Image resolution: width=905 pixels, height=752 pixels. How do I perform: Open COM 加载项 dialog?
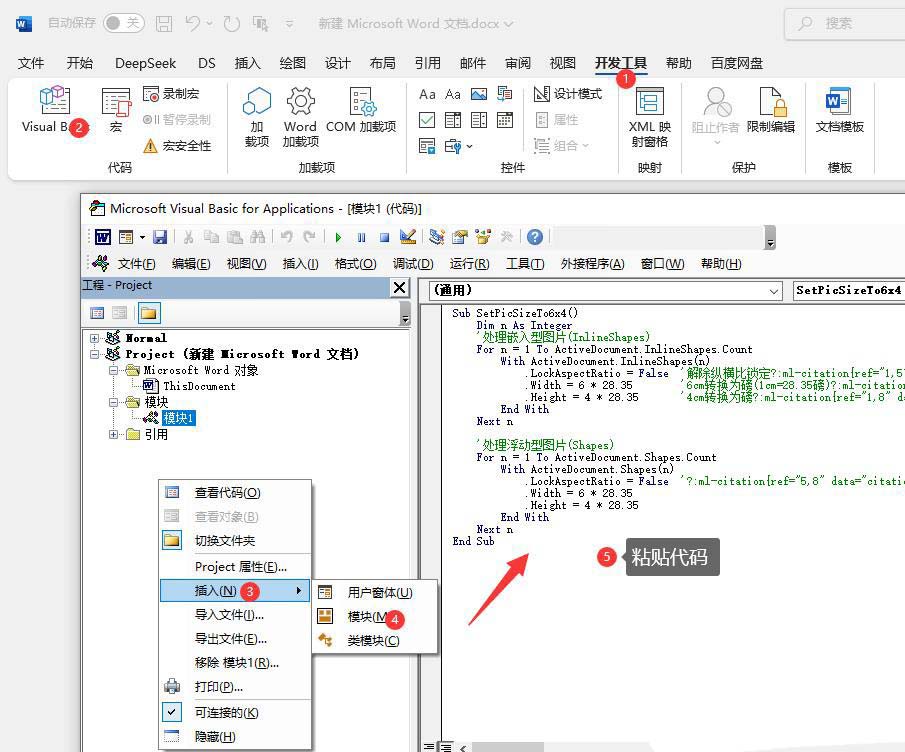pyautogui.click(x=361, y=110)
